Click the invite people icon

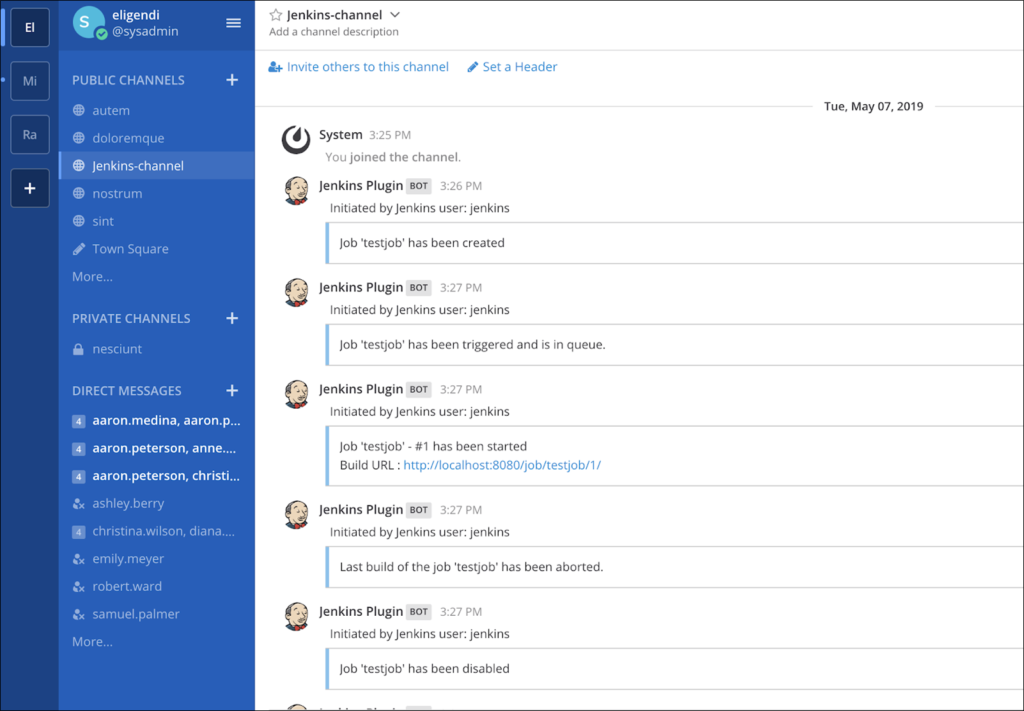[275, 67]
